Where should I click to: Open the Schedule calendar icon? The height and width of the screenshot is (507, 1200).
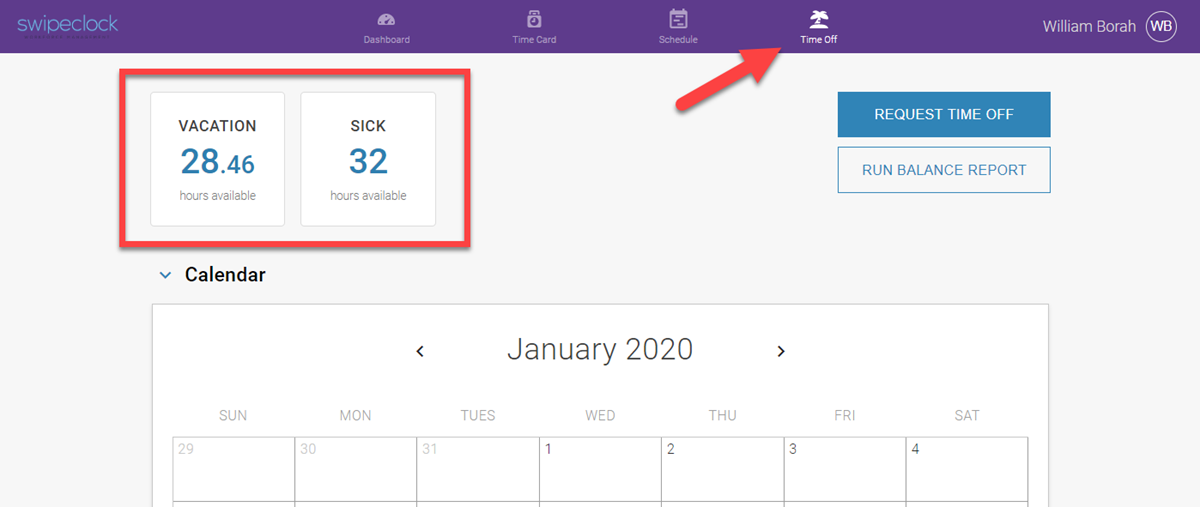coord(678,19)
